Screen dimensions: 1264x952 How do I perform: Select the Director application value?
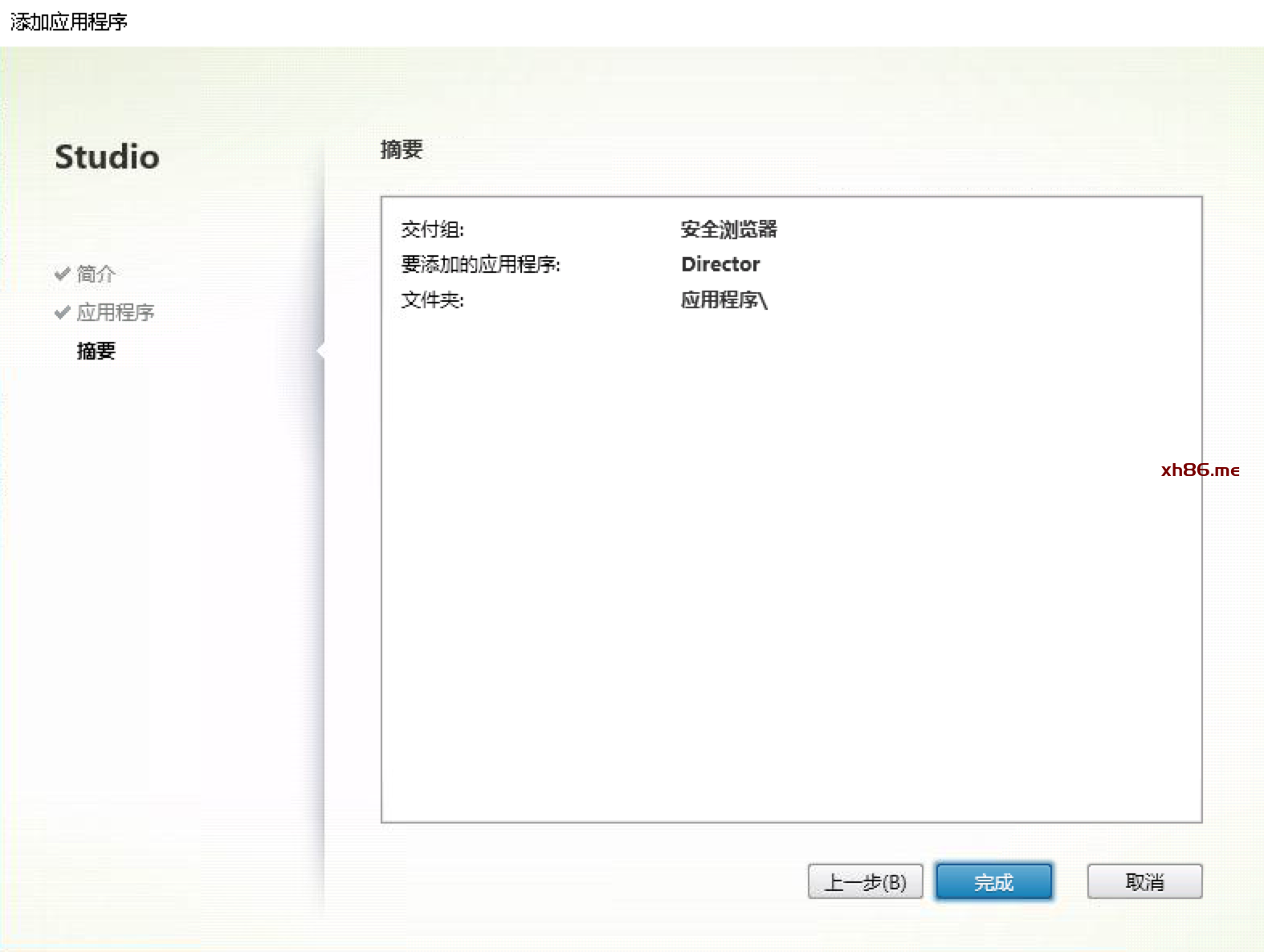click(x=720, y=264)
